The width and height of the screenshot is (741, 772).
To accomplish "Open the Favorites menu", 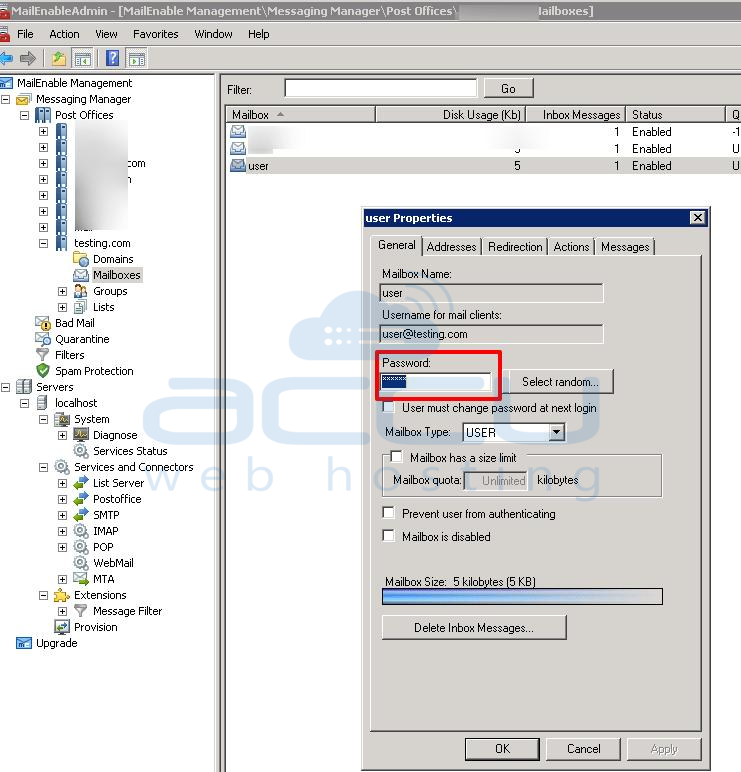I will (156, 34).
